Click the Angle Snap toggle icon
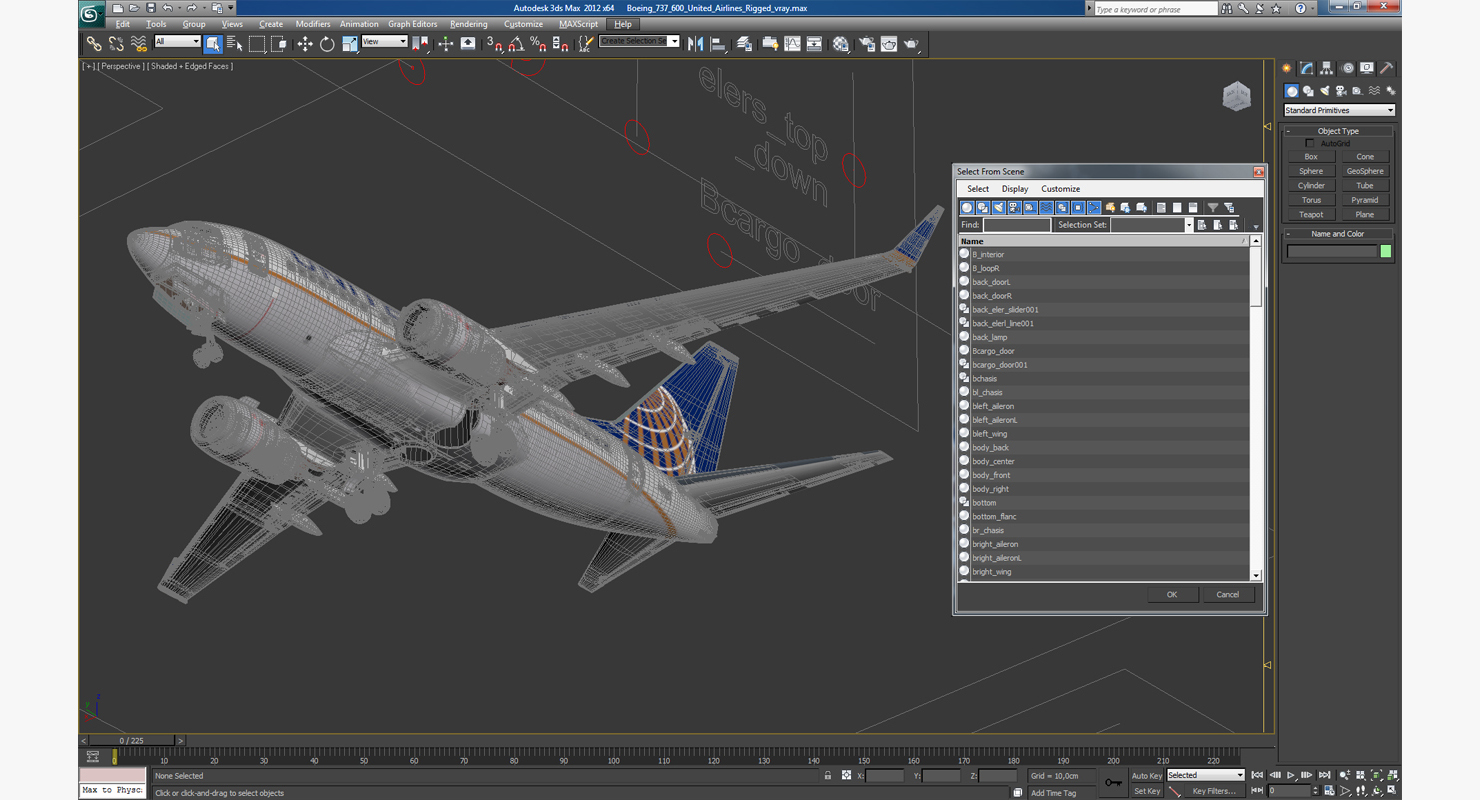 (x=516, y=43)
